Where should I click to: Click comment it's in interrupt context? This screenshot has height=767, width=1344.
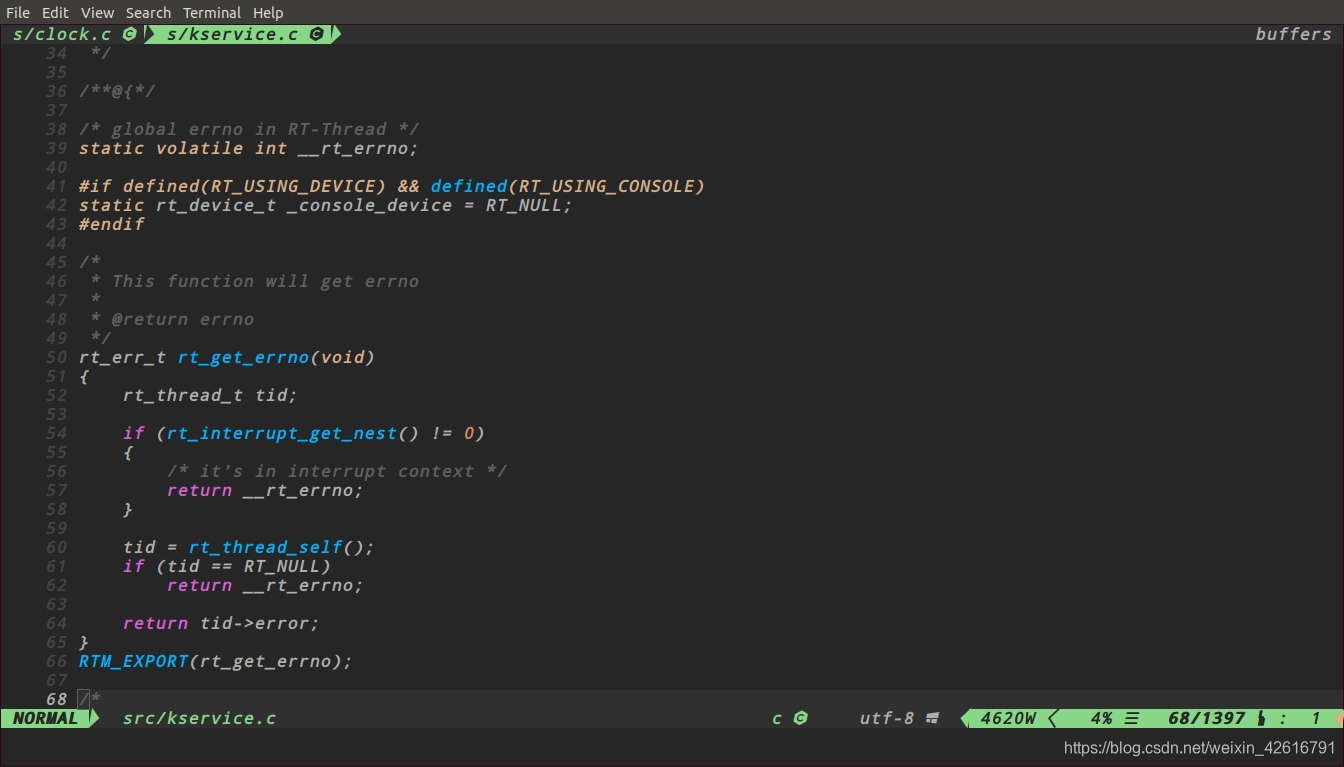pyautogui.click(x=337, y=471)
